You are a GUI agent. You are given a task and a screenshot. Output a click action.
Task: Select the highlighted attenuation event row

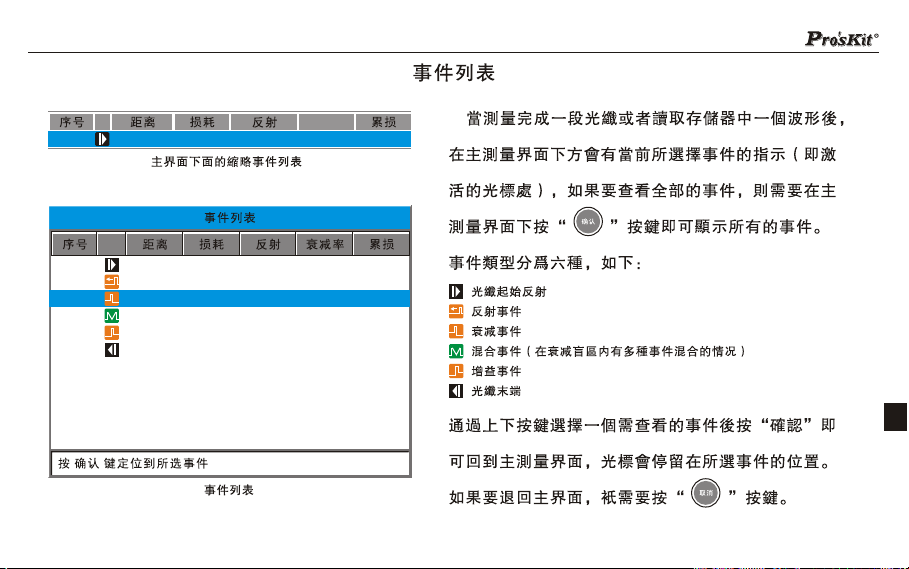click(x=230, y=298)
